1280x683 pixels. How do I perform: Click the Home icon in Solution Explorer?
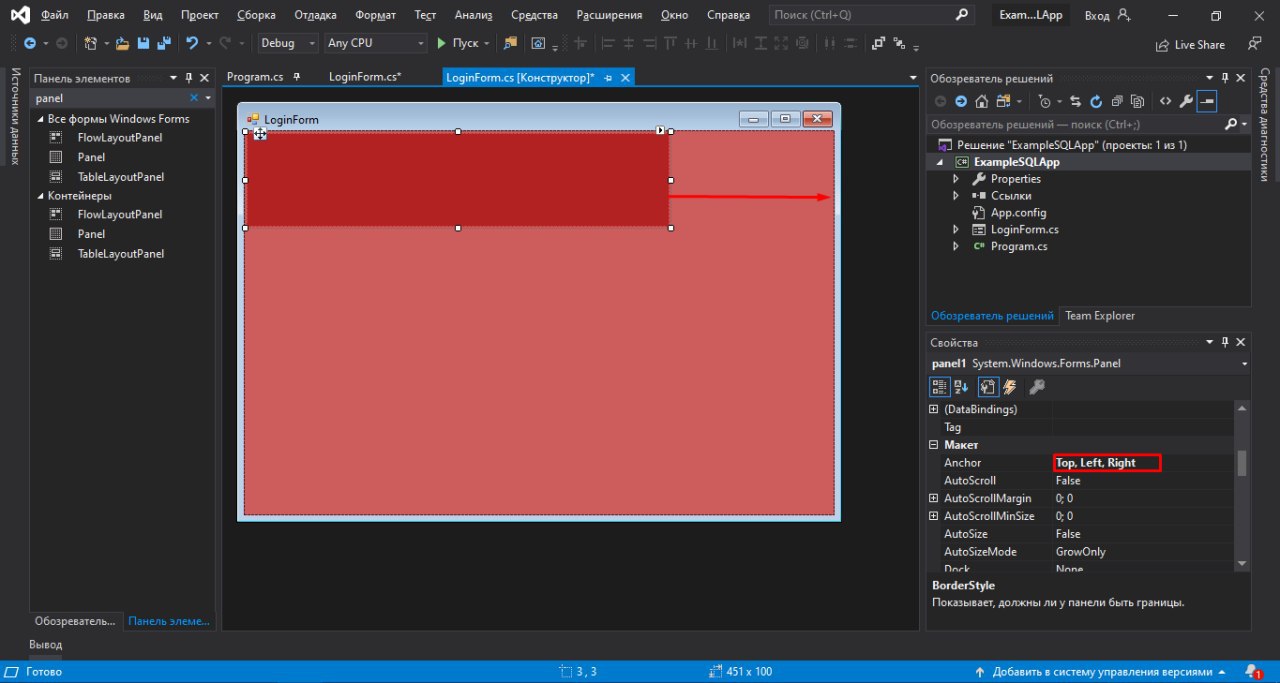(982, 101)
